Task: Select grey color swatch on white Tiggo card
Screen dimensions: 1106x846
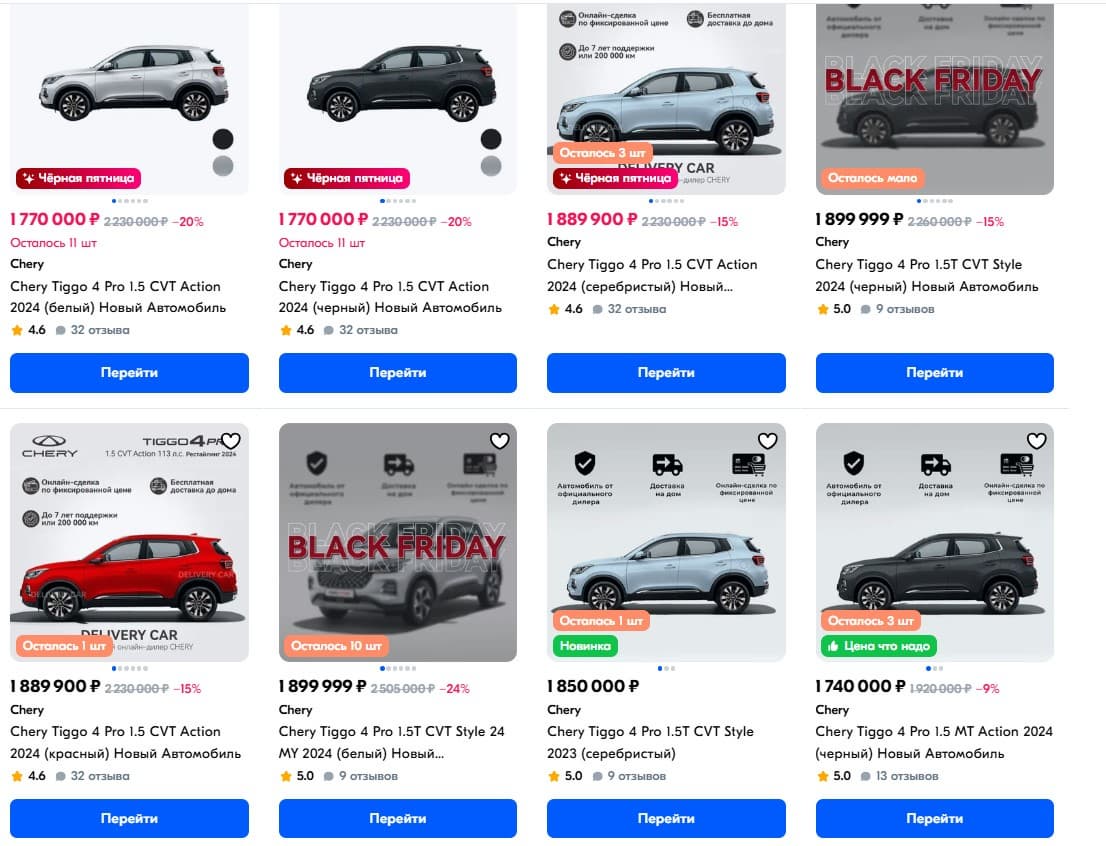Action: [222, 166]
